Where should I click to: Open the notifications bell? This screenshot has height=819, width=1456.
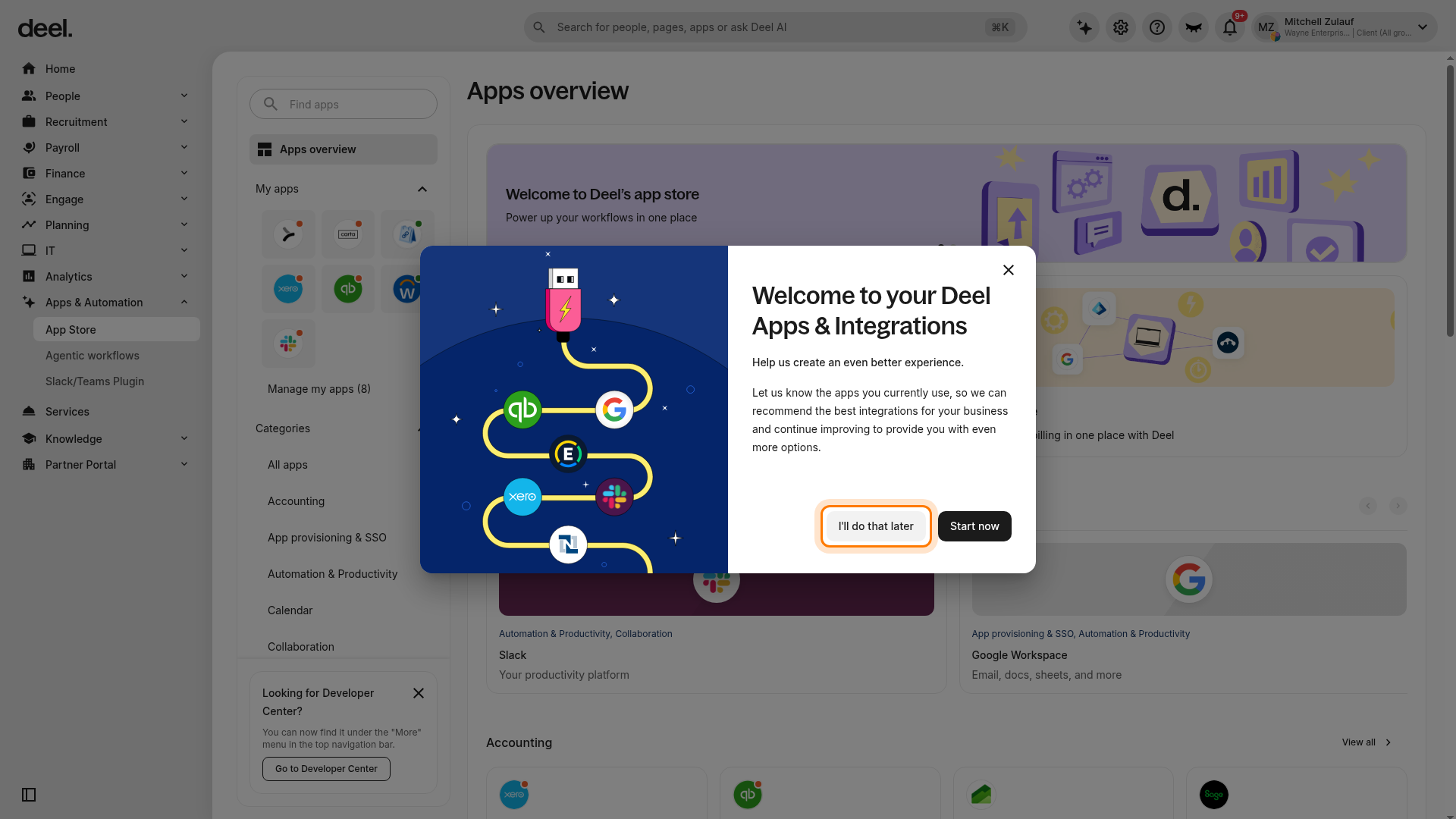click(x=1230, y=28)
